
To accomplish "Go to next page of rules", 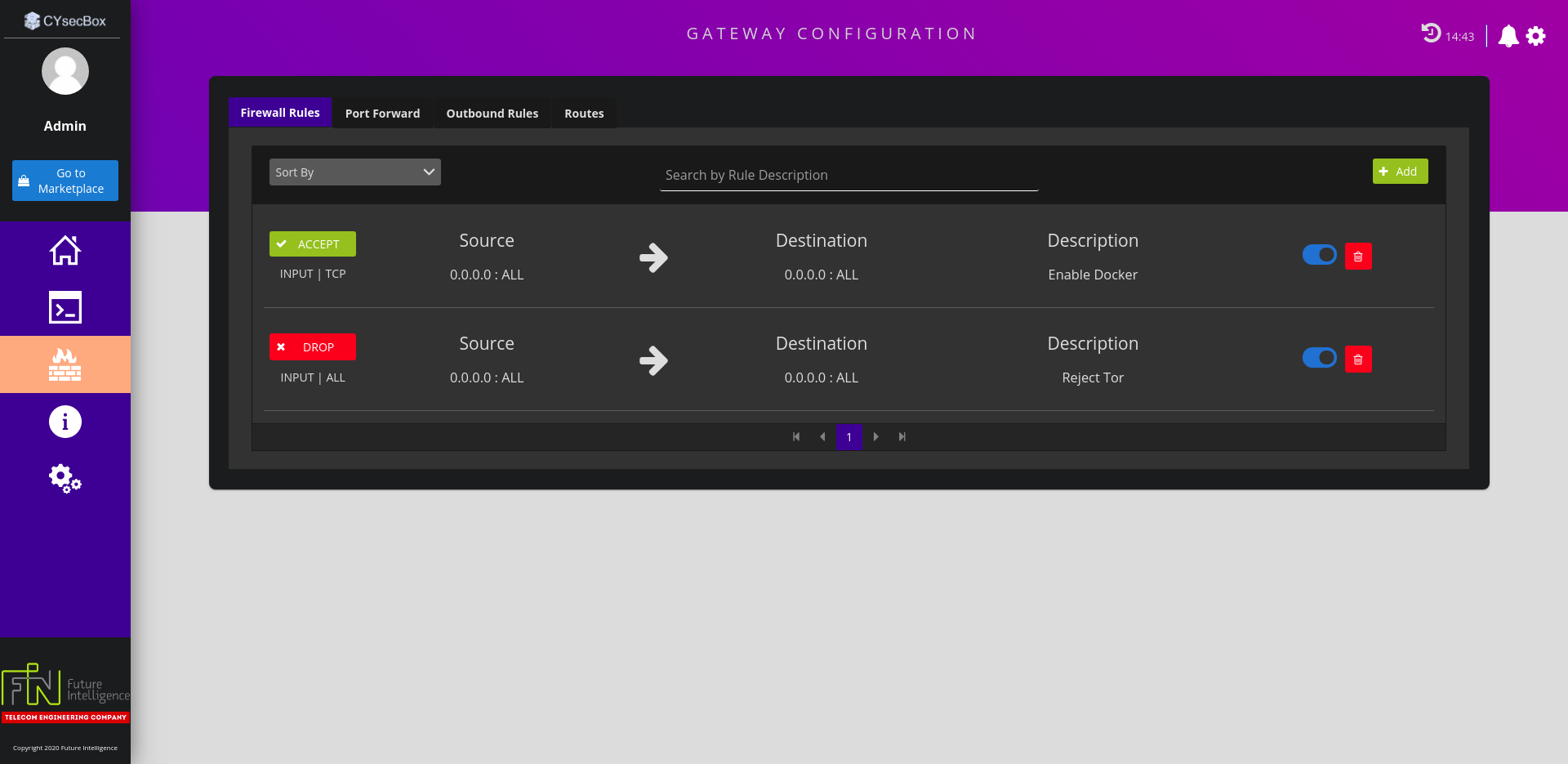I will pos(876,437).
